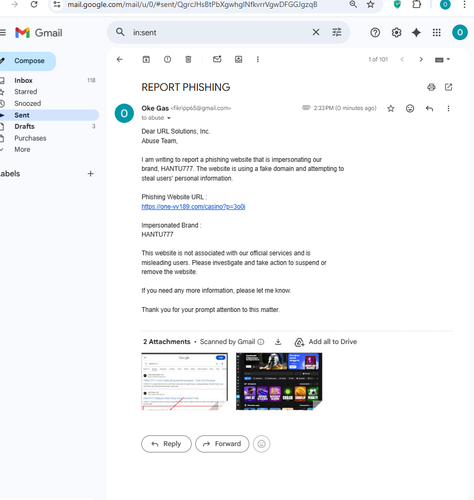Click the email subject REPORT PHISHING
Viewport: 474px width, 500px height.
186,87
